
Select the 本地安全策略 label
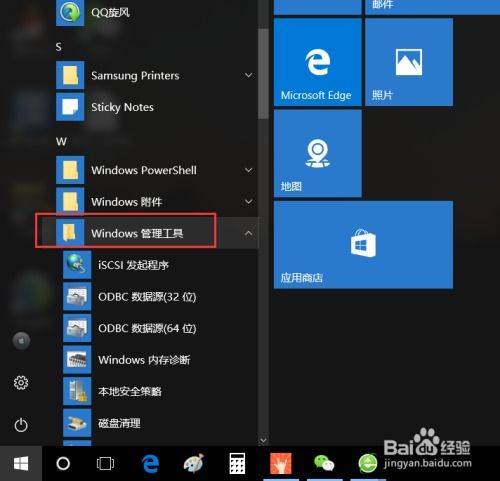click(x=130, y=391)
